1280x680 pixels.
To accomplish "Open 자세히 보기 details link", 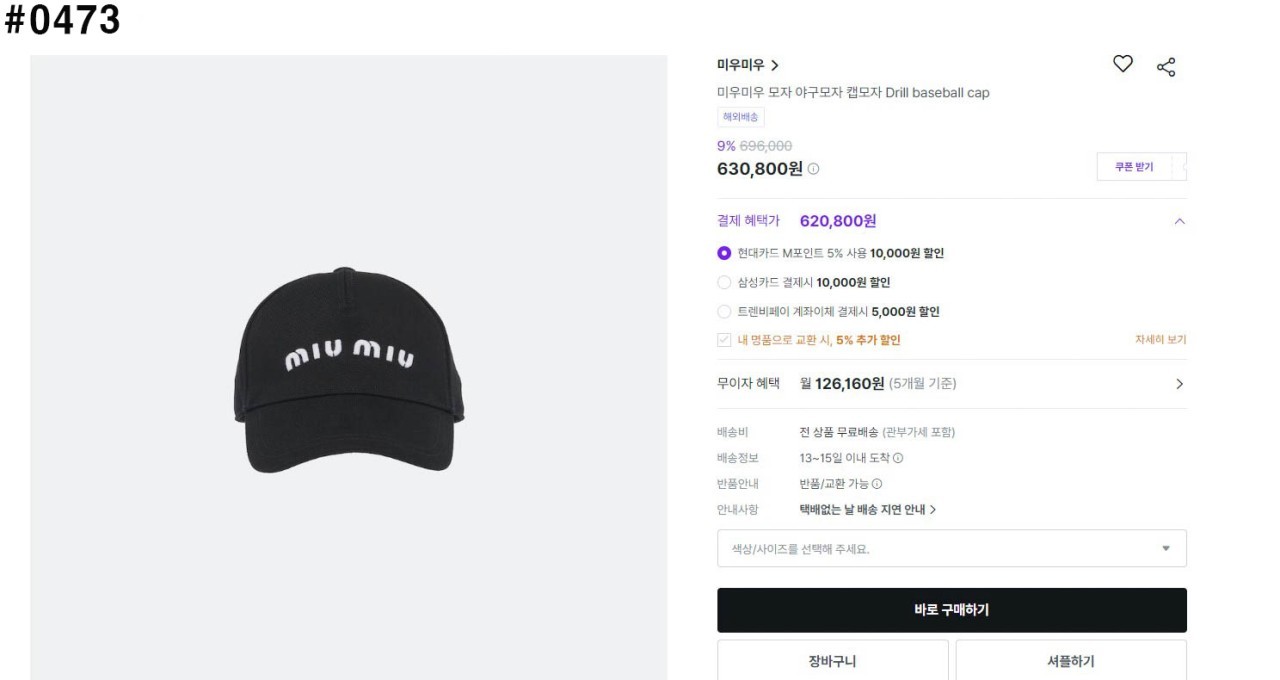I will [1160, 340].
